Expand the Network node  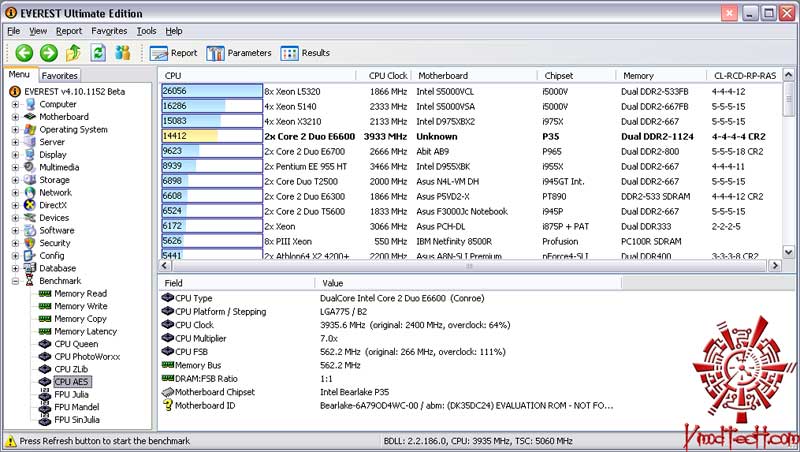point(15,193)
